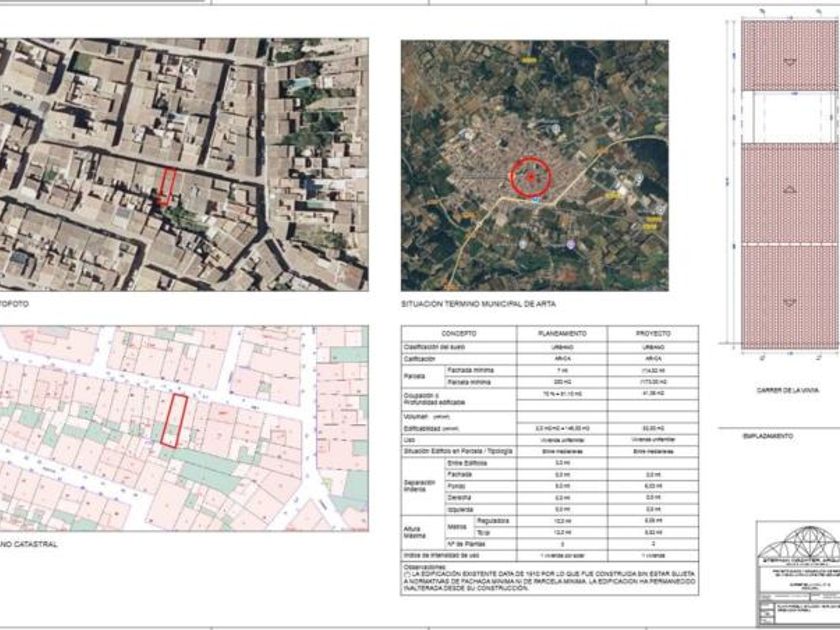Click the 'Fachada mínima' row label
The image size is (840, 630).
[x=470, y=370]
